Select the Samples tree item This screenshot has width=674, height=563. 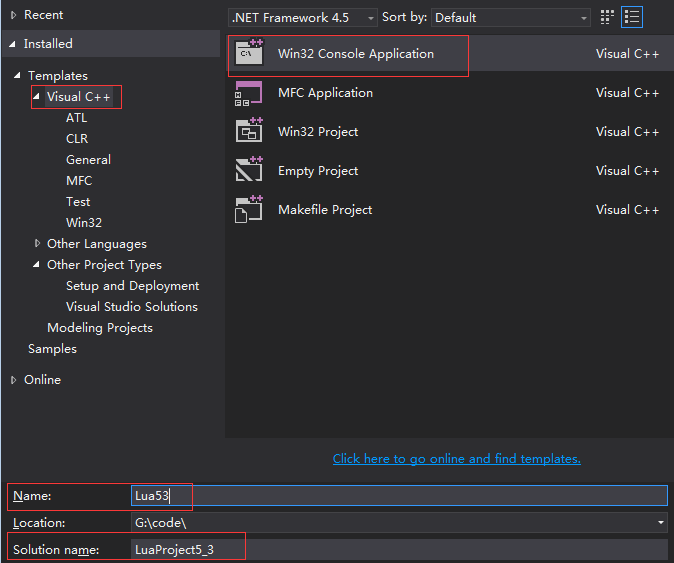click(x=52, y=349)
